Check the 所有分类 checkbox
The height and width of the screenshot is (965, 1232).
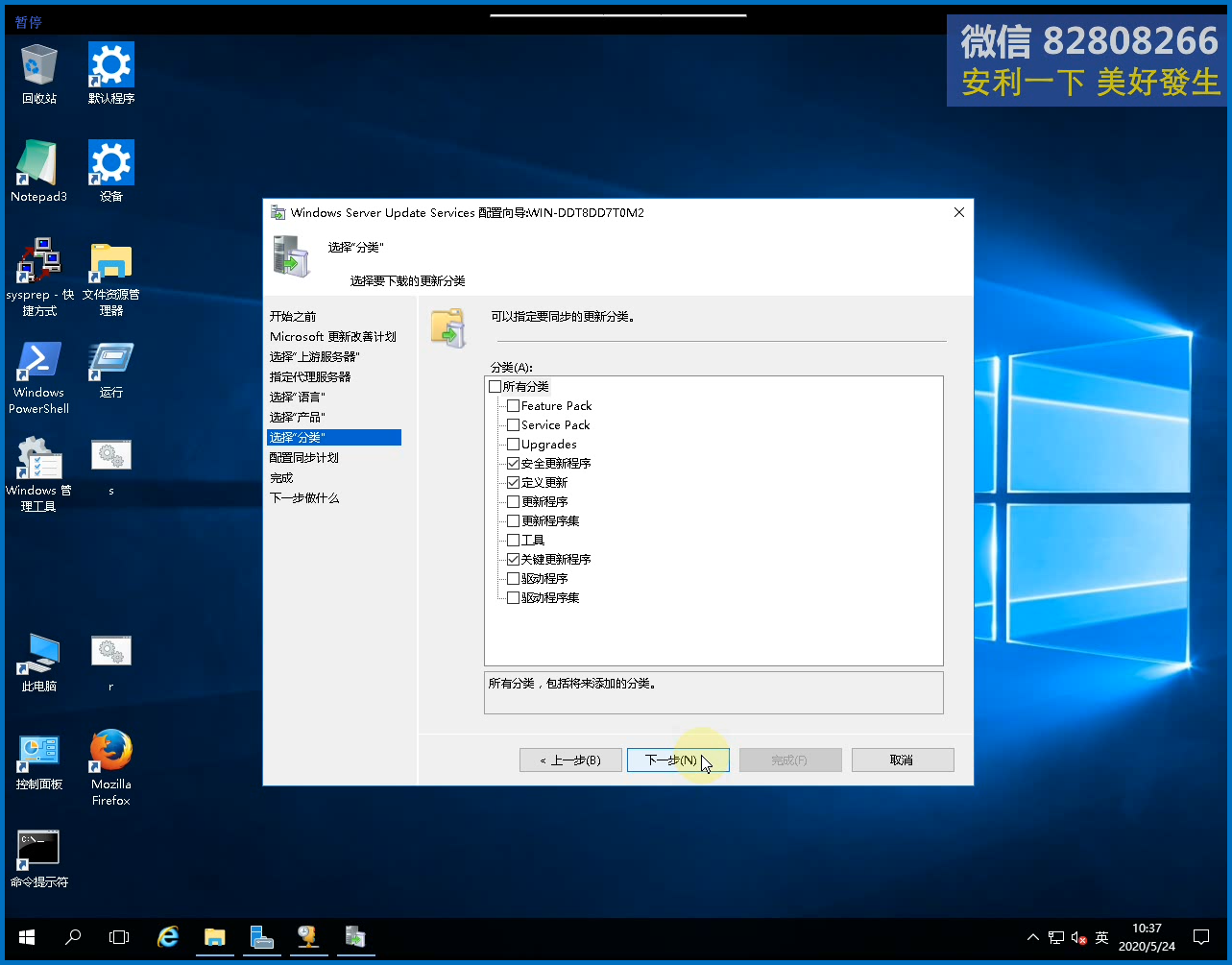(x=495, y=386)
